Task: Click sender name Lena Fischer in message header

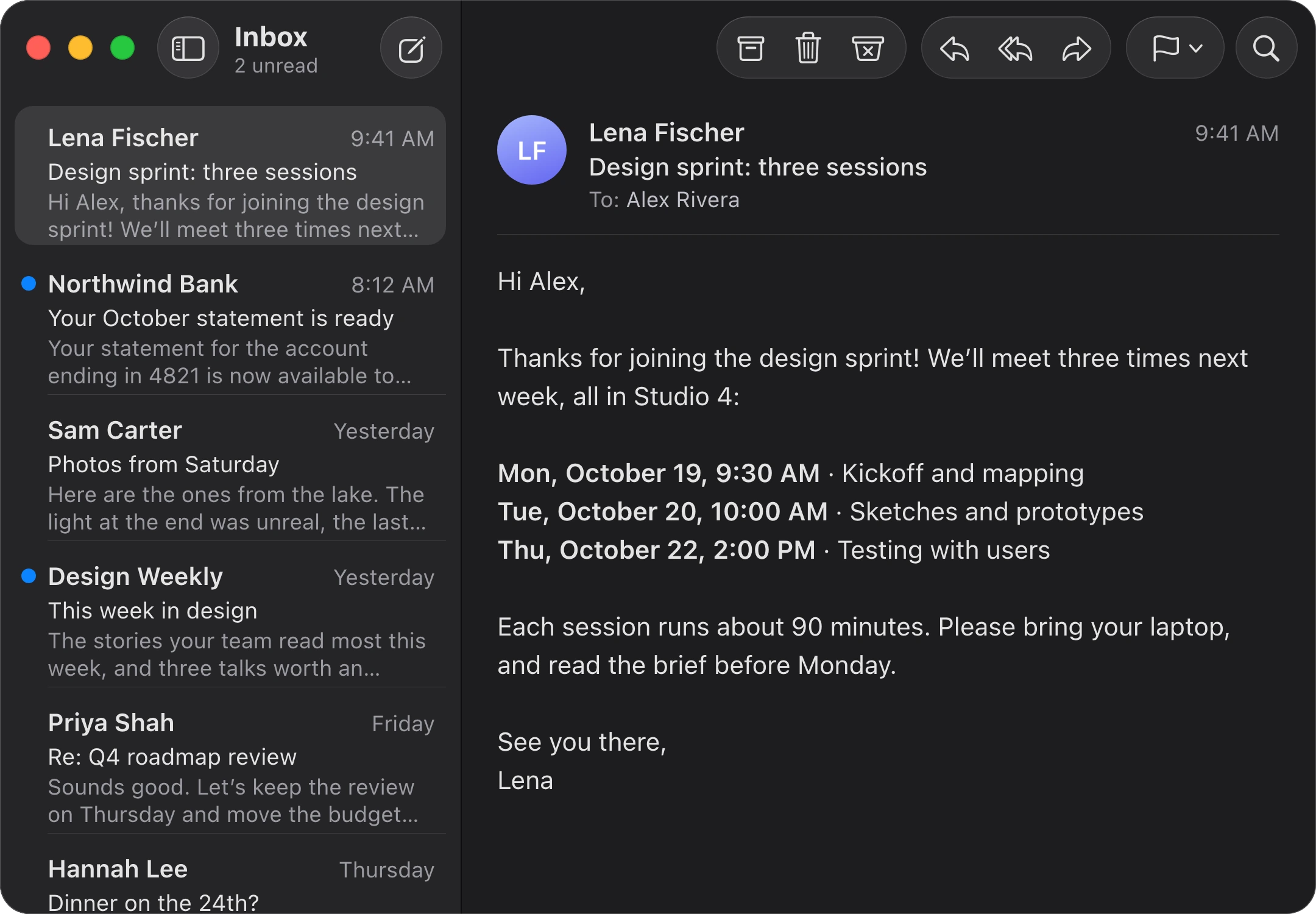Action: pos(667,133)
